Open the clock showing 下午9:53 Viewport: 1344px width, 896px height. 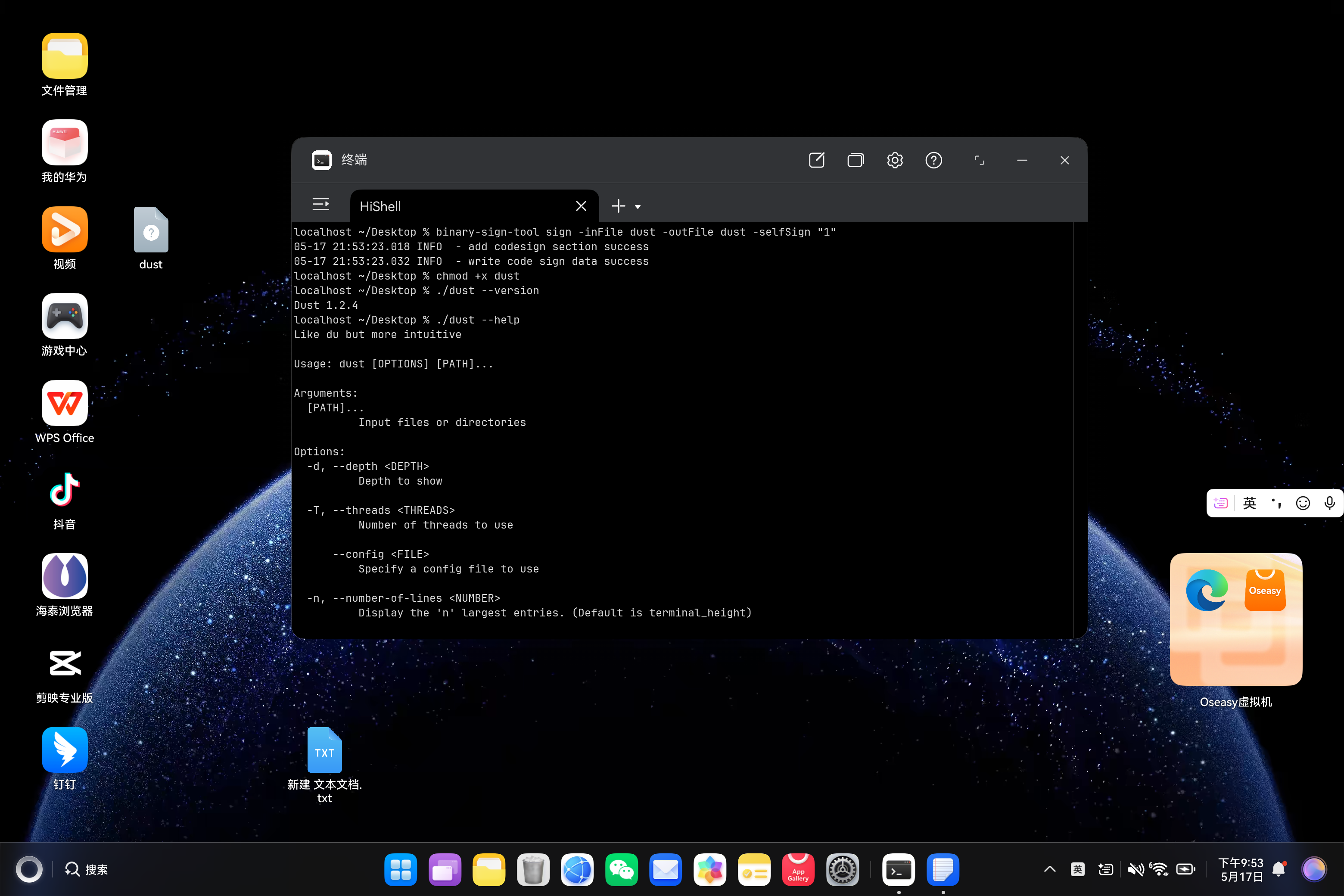tap(1241, 869)
